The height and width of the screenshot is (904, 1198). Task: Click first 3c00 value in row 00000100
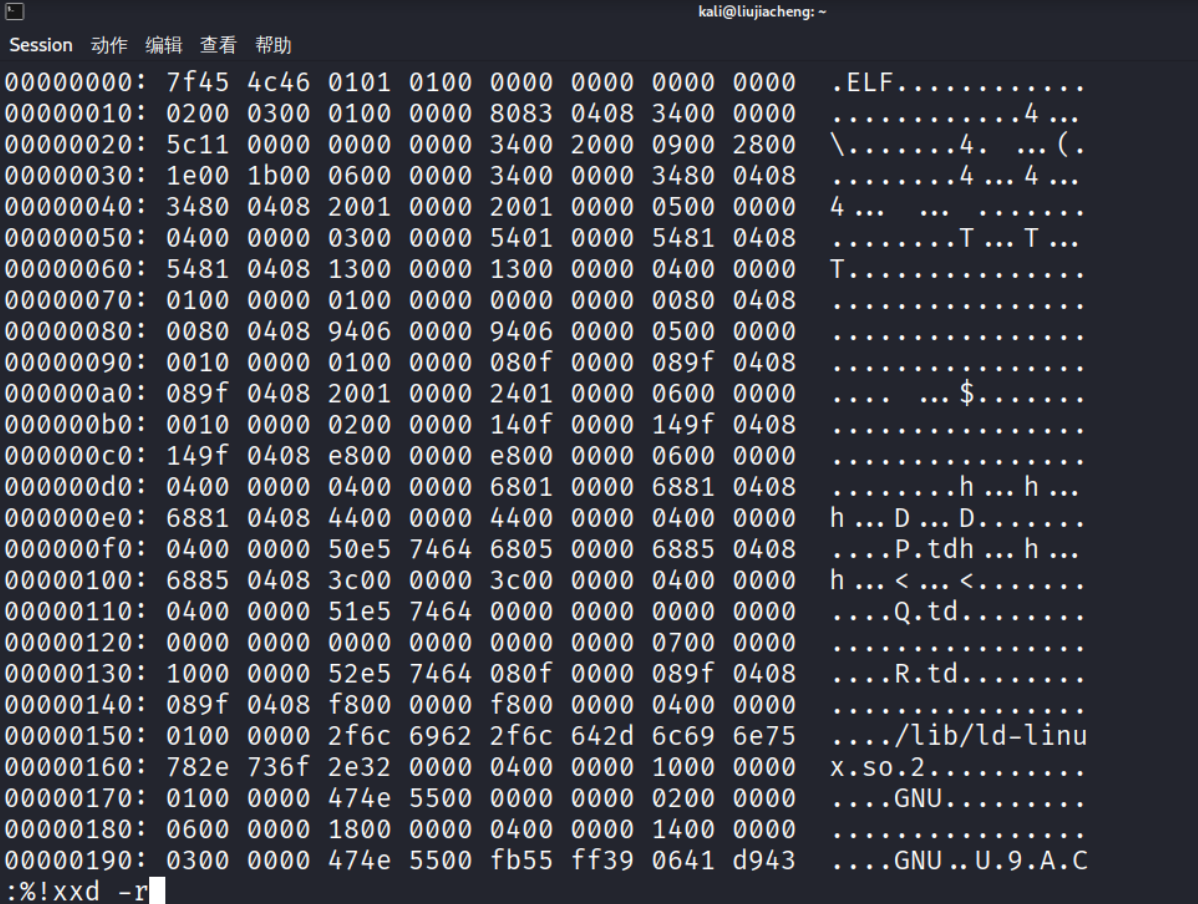click(360, 581)
